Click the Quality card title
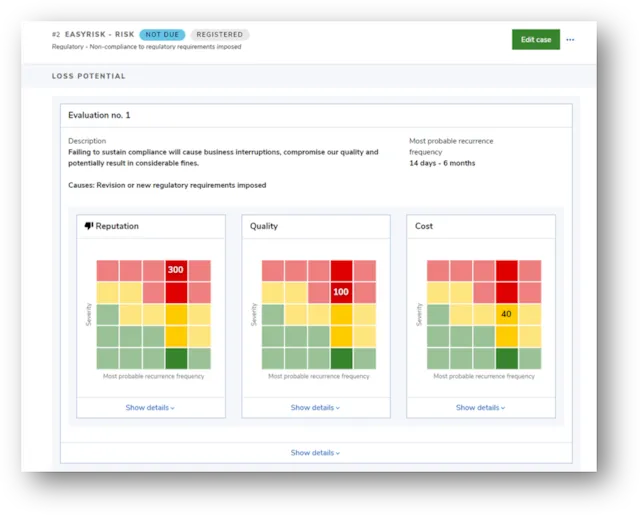The image size is (640, 515). tap(264, 226)
